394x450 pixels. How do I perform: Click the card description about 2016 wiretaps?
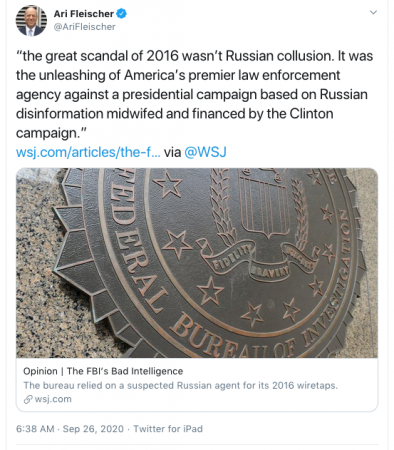[x=180, y=385]
